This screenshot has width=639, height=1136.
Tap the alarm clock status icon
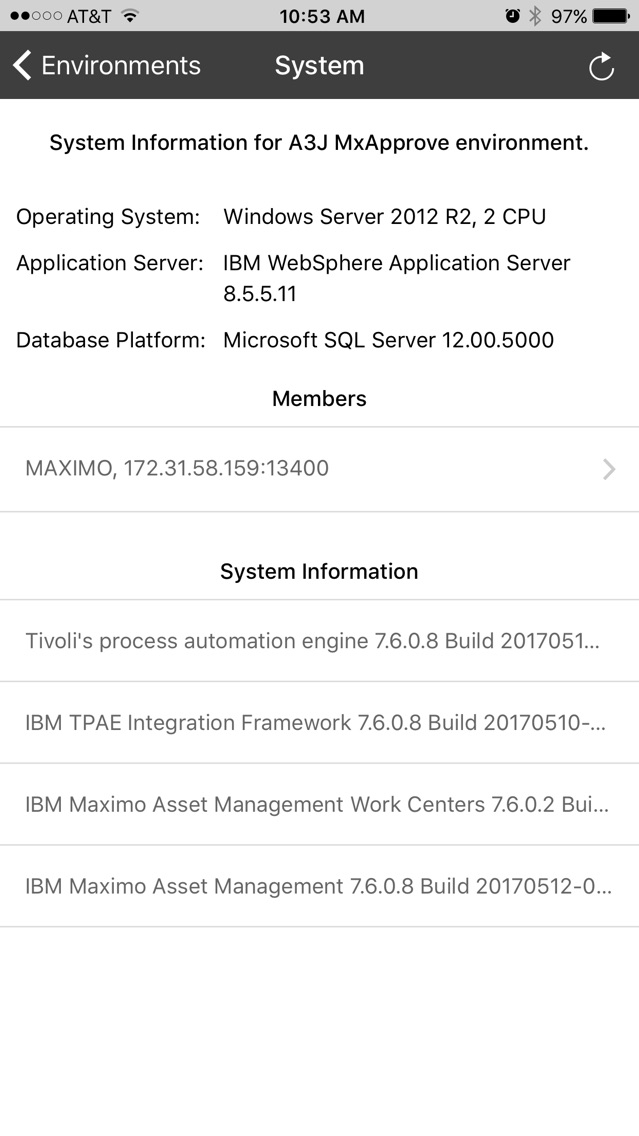(513, 16)
